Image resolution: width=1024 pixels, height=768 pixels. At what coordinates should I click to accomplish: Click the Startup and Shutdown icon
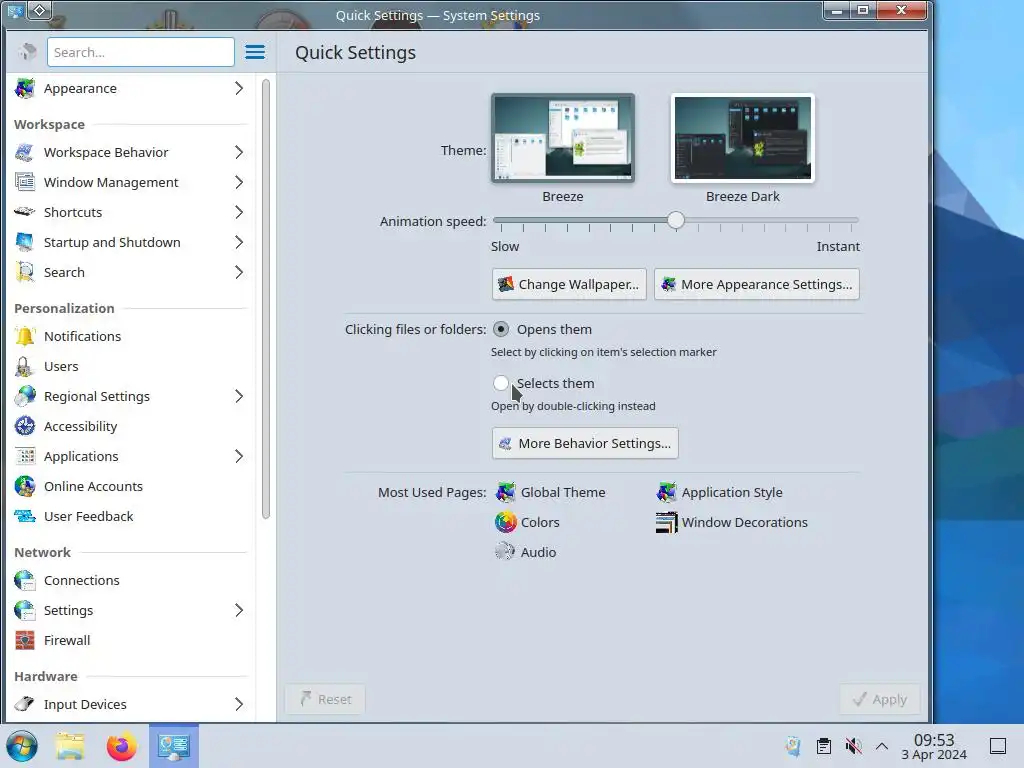25,242
